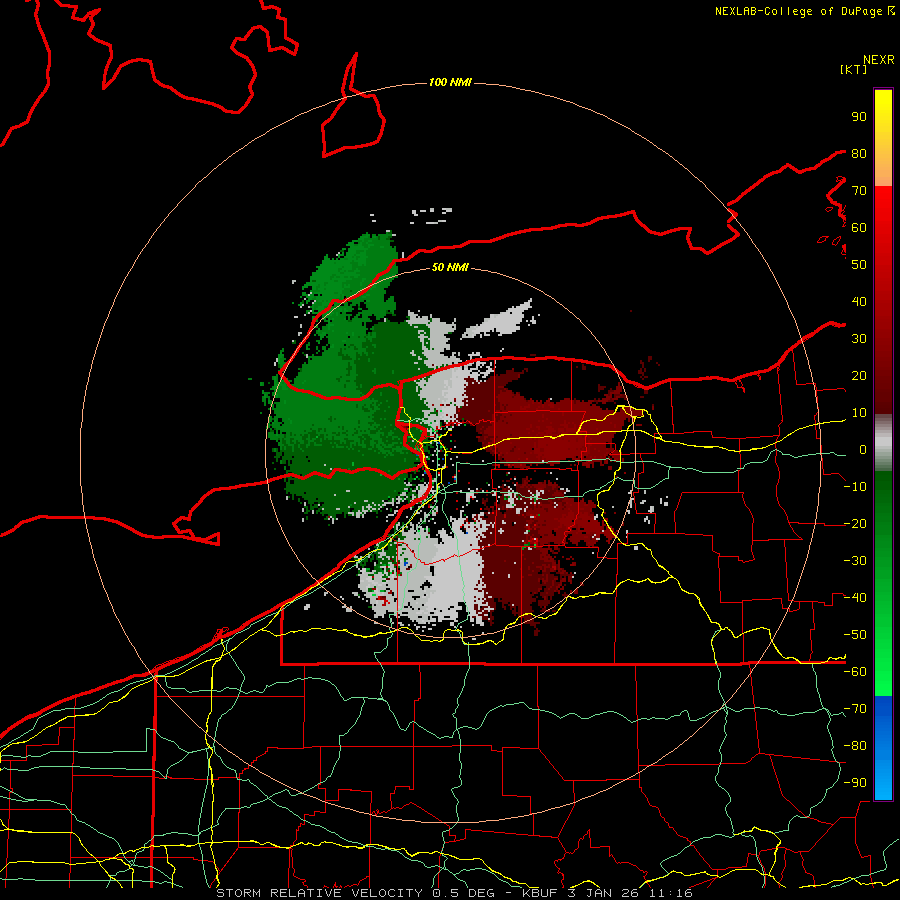Click STORM RELATIVE VELOCITY in the caption
The height and width of the screenshot is (900, 900).
(x=319, y=893)
